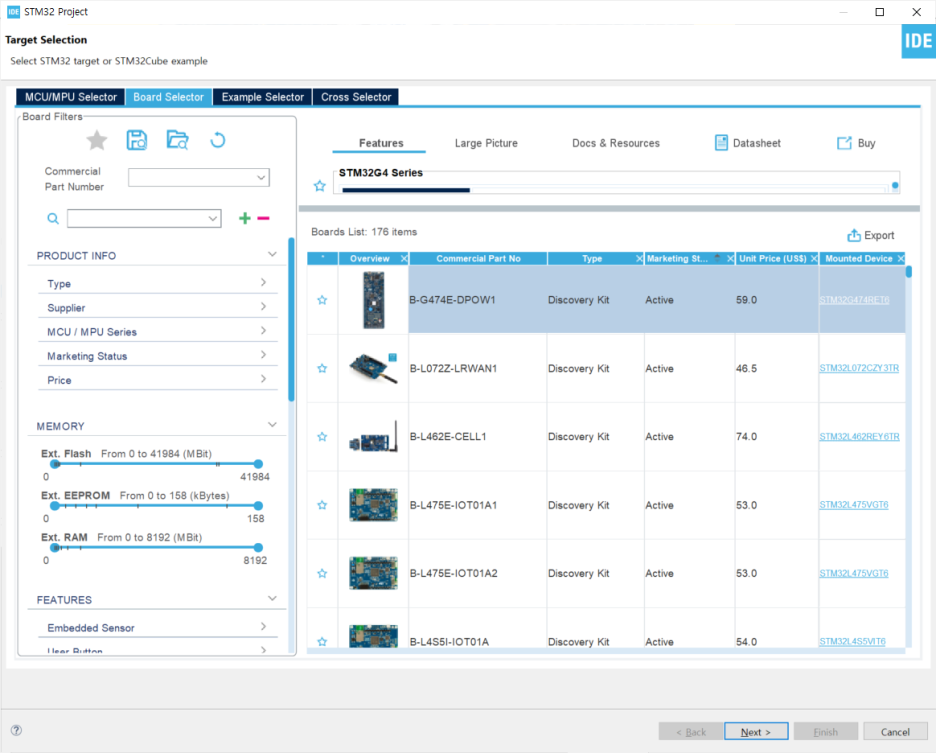Viewport: 936px width, 753px height.
Task: Open the Docs & Resources tab
Action: pos(615,143)
